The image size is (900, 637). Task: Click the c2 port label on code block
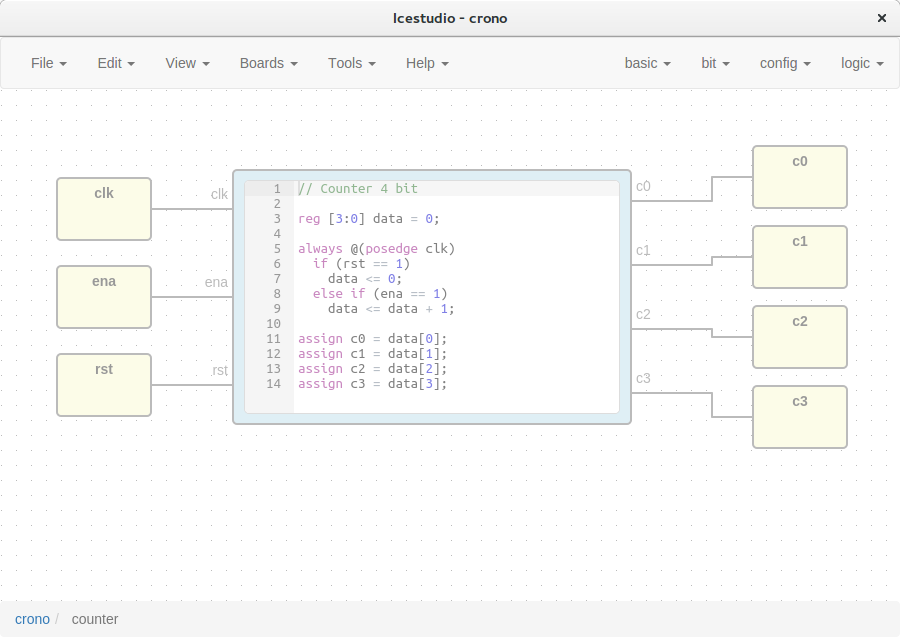pos(643,314)
